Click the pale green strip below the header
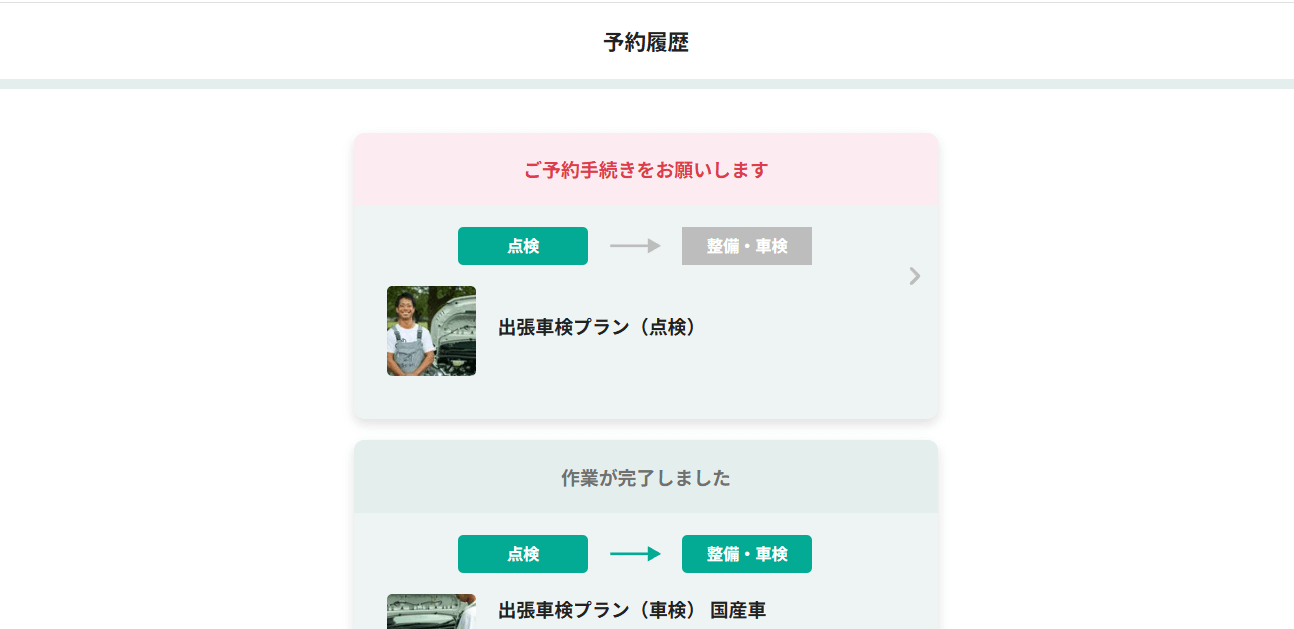Screen dimensions: 1294x629 (x=646, y=84)
